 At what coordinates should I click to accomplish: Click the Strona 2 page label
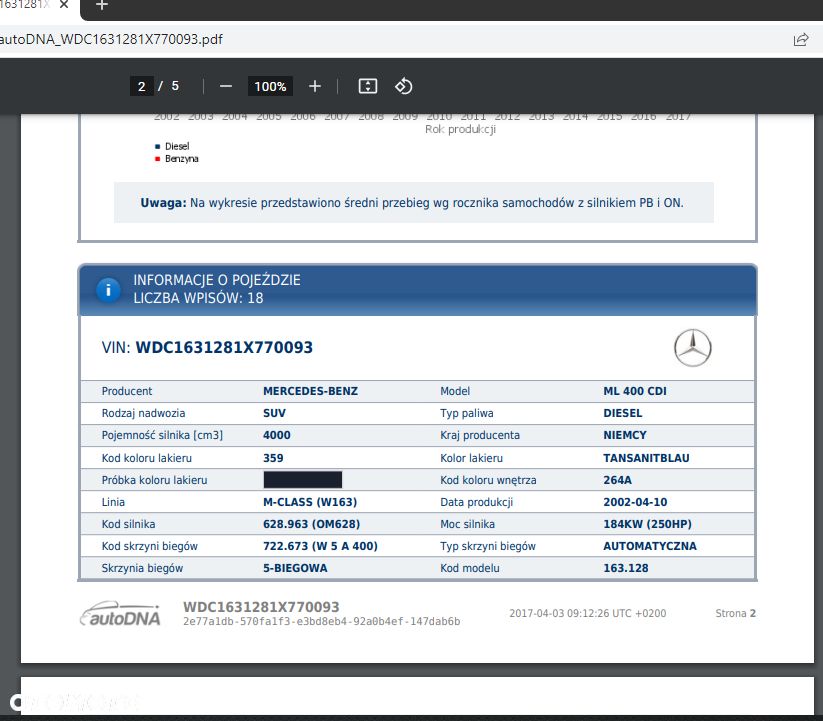[x=735, y=613]
